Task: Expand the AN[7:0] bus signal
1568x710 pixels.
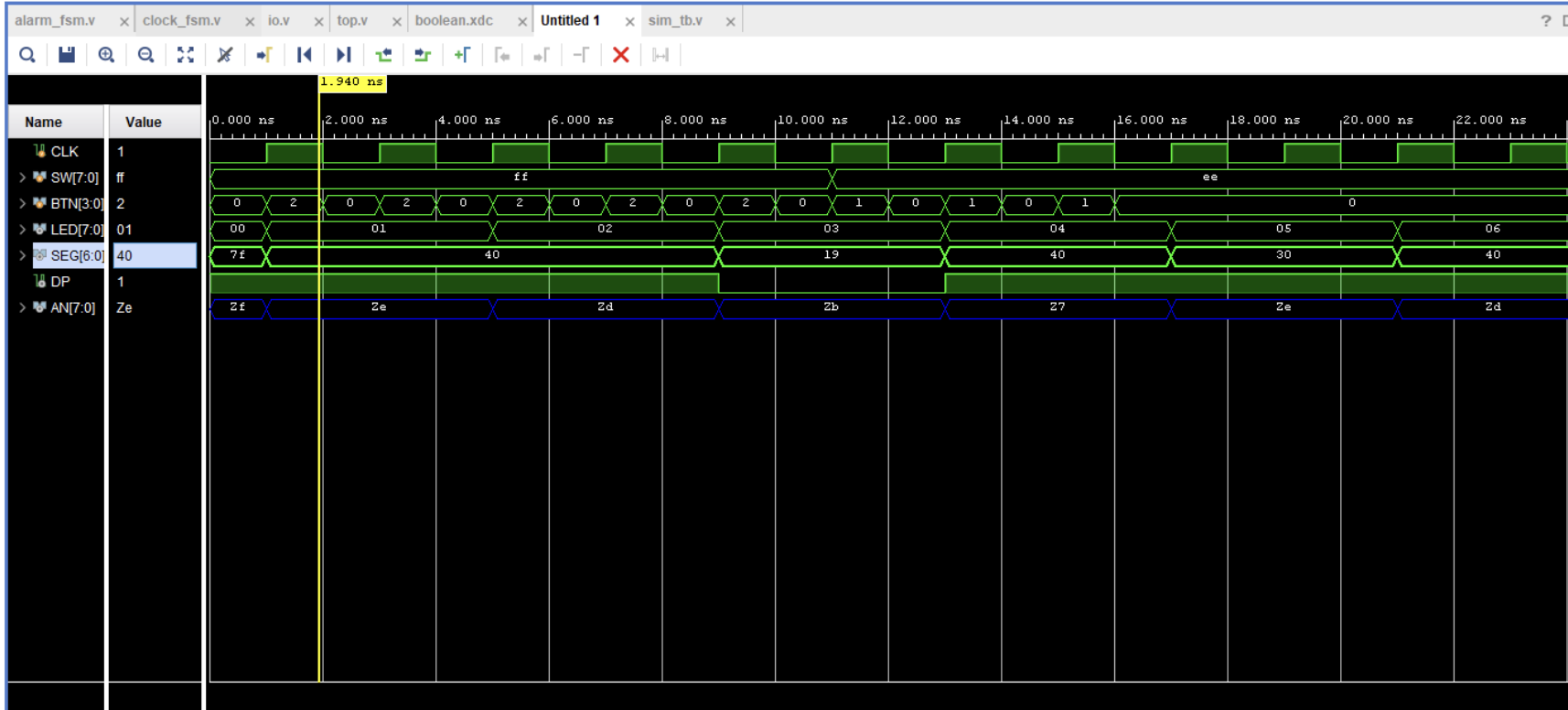Action: coord(22,307)
